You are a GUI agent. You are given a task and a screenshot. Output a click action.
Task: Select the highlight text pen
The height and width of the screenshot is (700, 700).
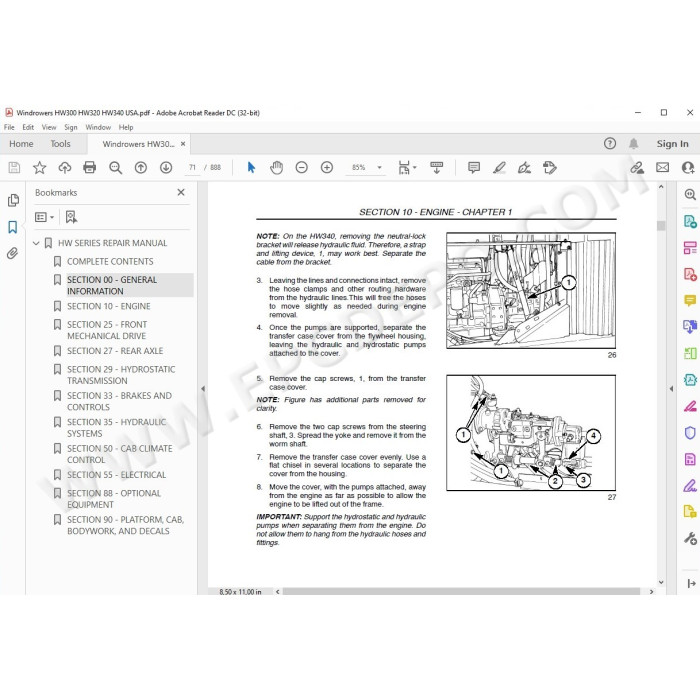coord(499,167)
